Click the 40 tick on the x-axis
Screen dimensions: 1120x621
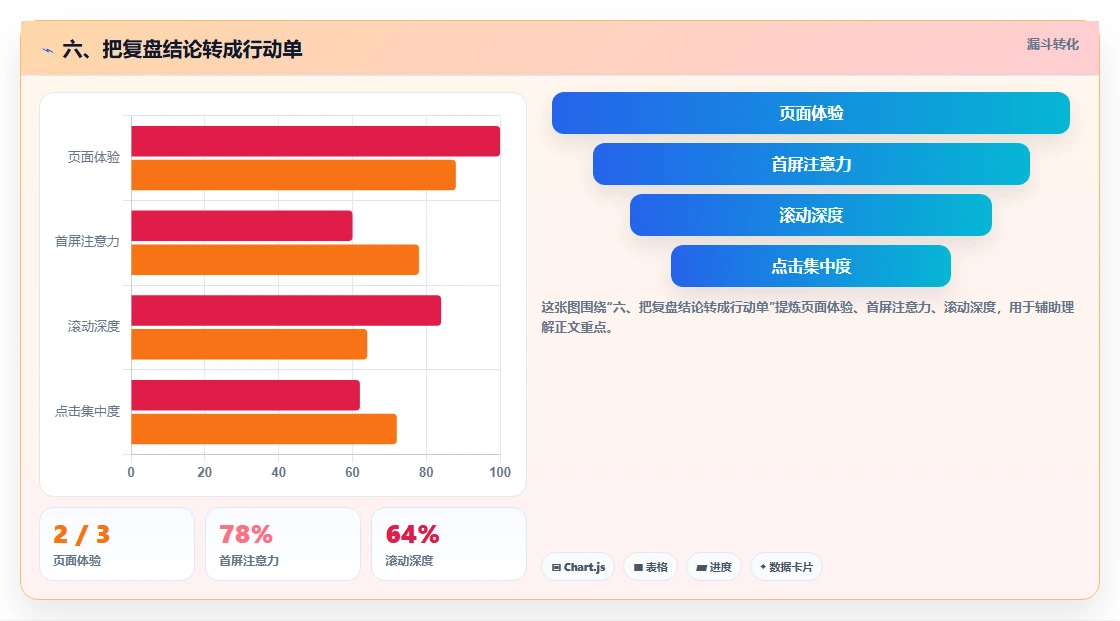coord(279,472)
